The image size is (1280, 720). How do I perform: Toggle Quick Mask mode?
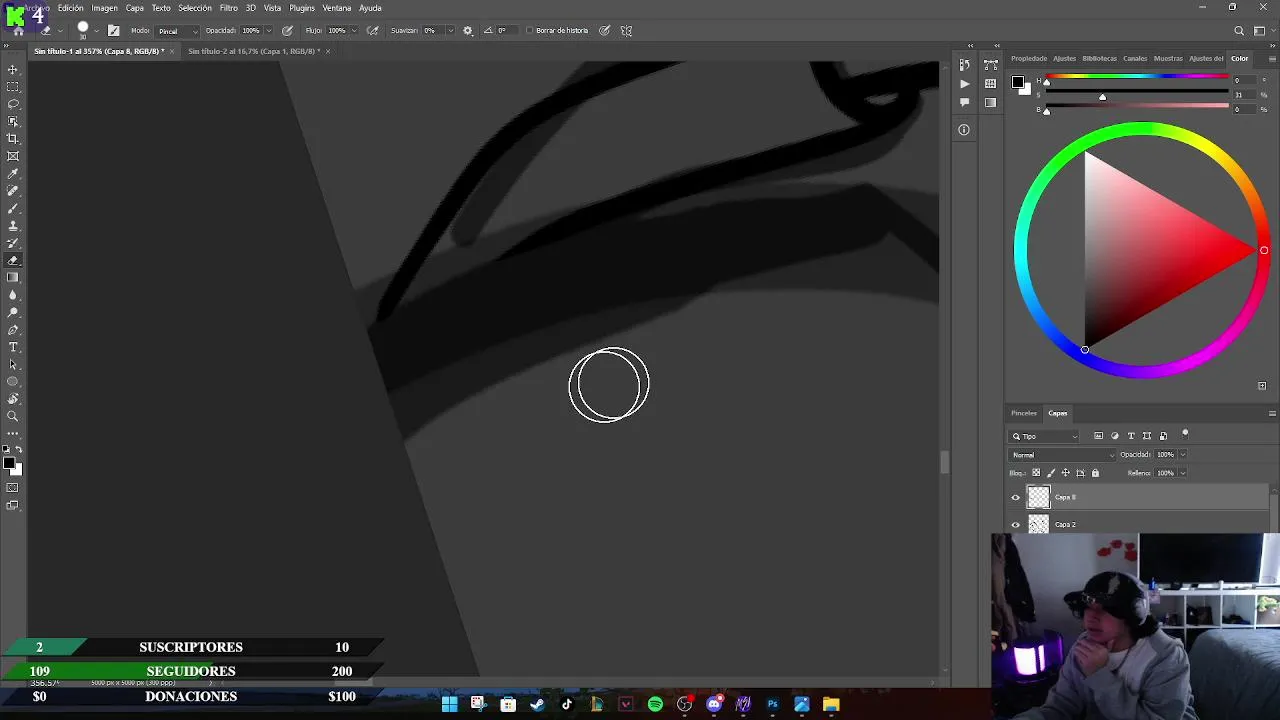(13, 488)
